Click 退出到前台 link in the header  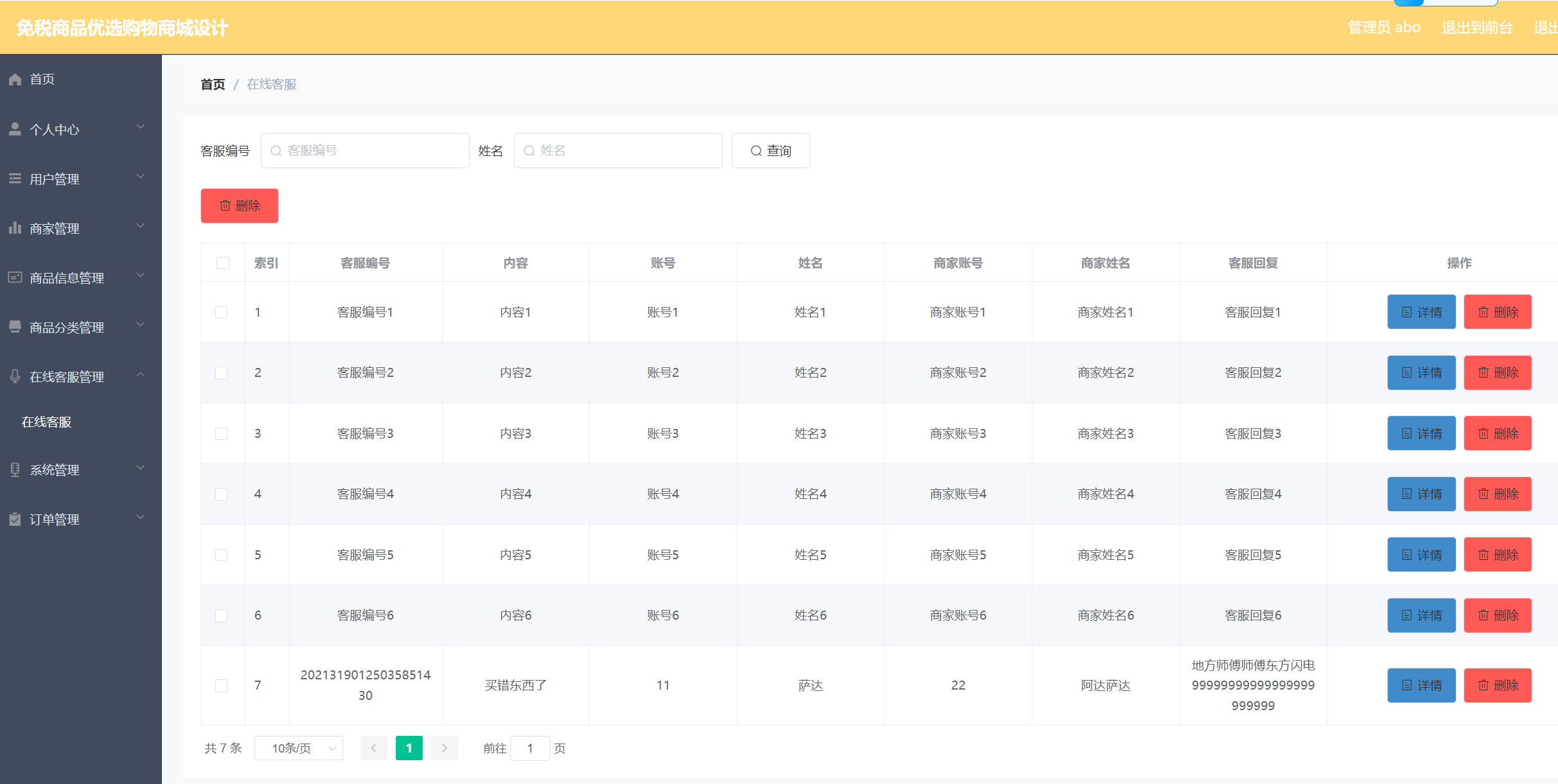pos(1476,28)
